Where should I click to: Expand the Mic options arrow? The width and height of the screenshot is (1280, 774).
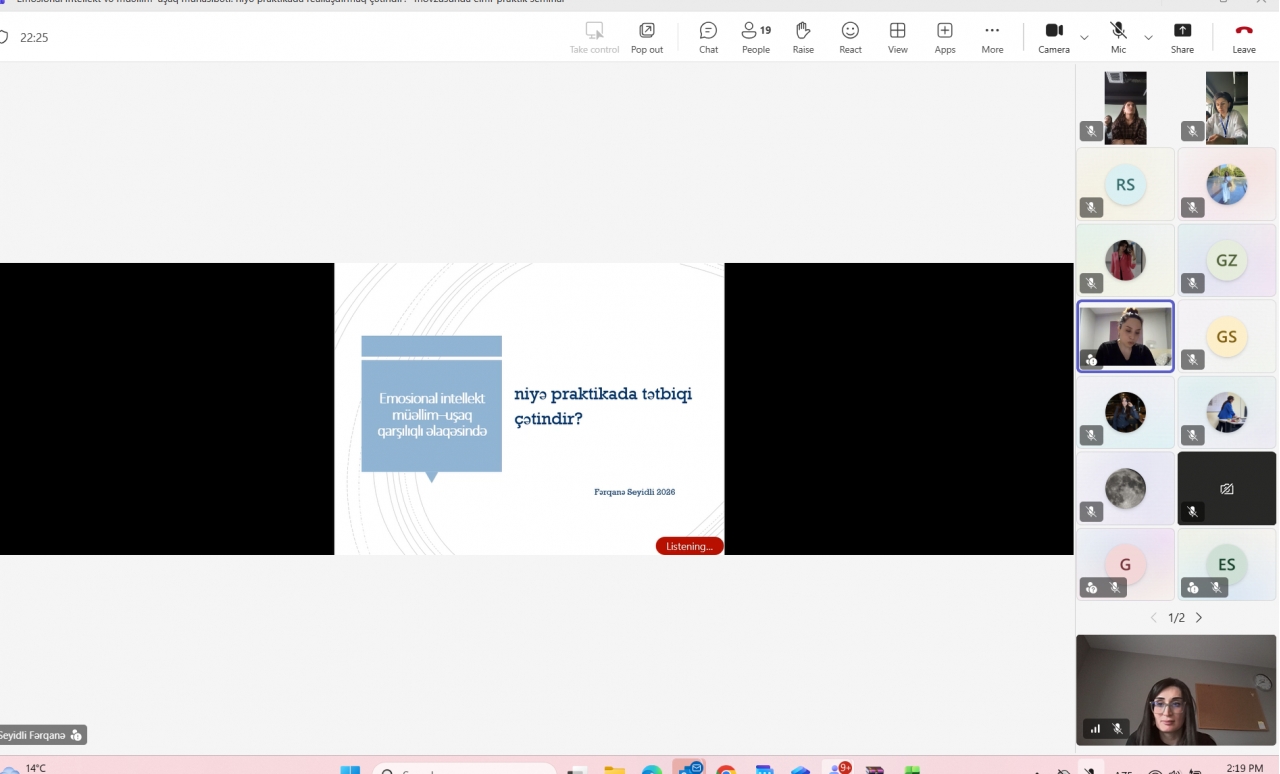point(1149,38)
